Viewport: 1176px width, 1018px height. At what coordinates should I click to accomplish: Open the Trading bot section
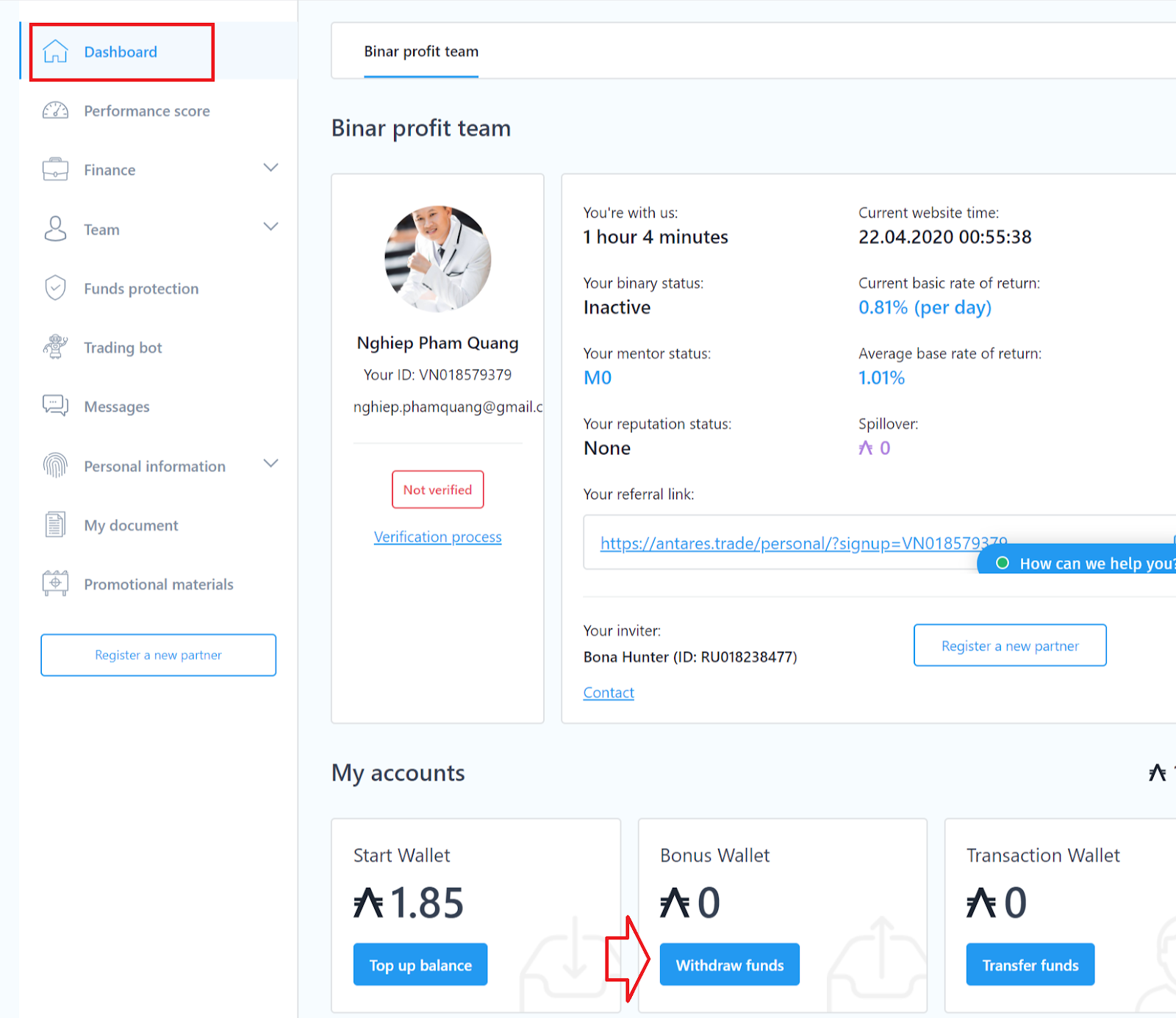point(123,348)
